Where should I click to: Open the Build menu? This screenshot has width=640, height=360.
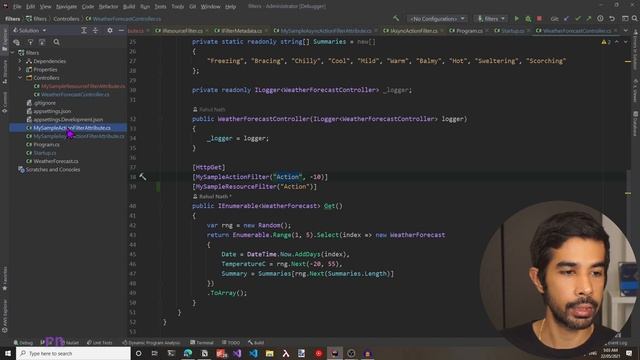click(x=129, y=7)
